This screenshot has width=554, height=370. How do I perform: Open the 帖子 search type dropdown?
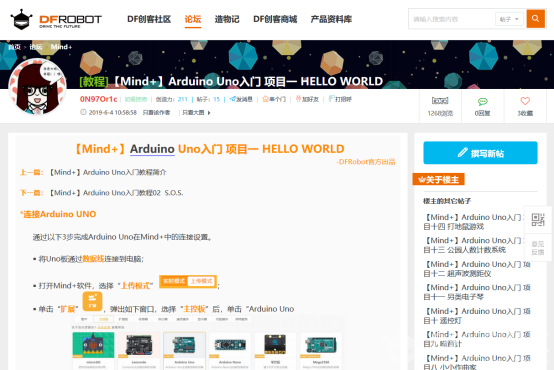(509, 19)
